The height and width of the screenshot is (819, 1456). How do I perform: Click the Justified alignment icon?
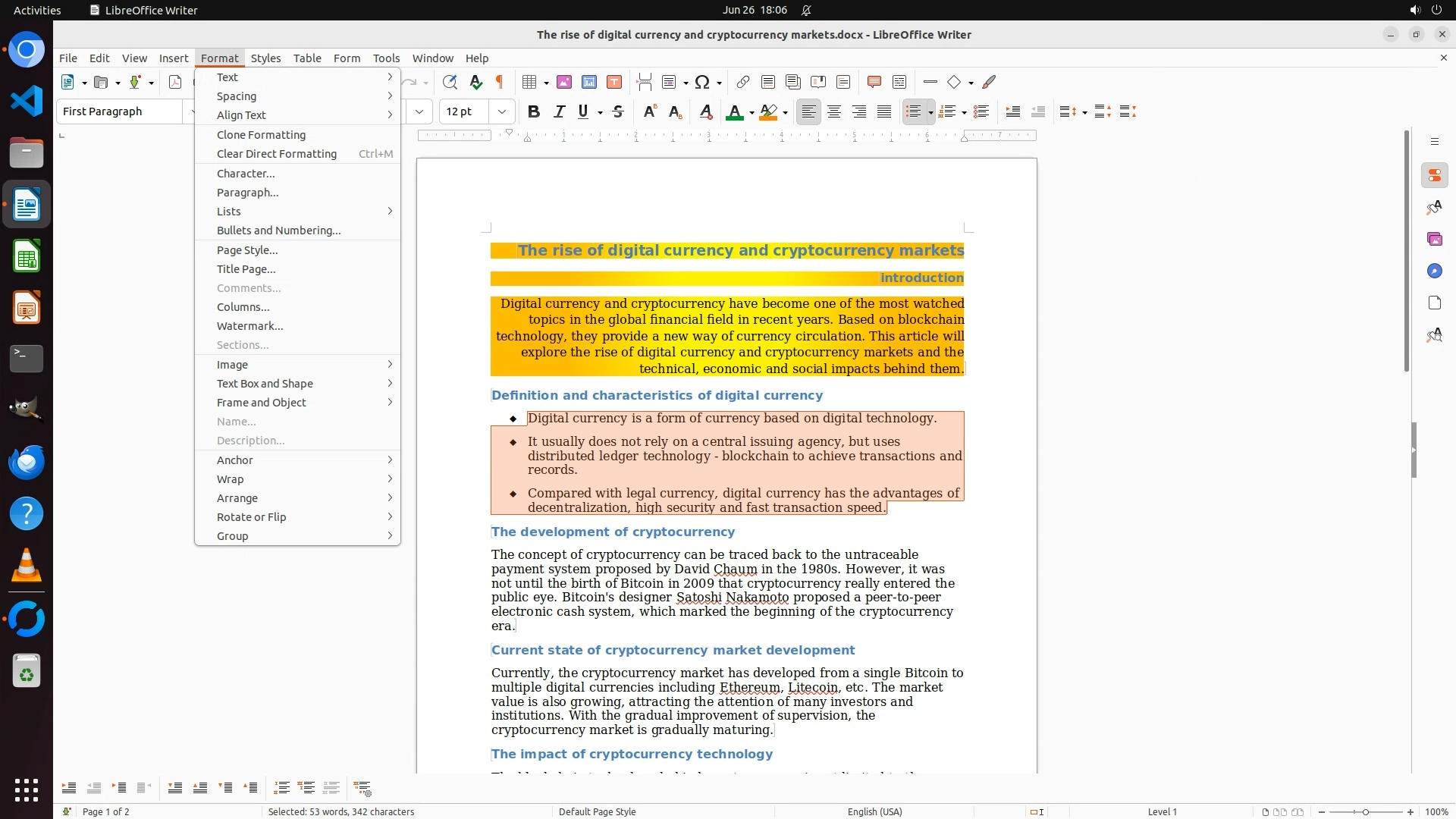pos(884,111)
